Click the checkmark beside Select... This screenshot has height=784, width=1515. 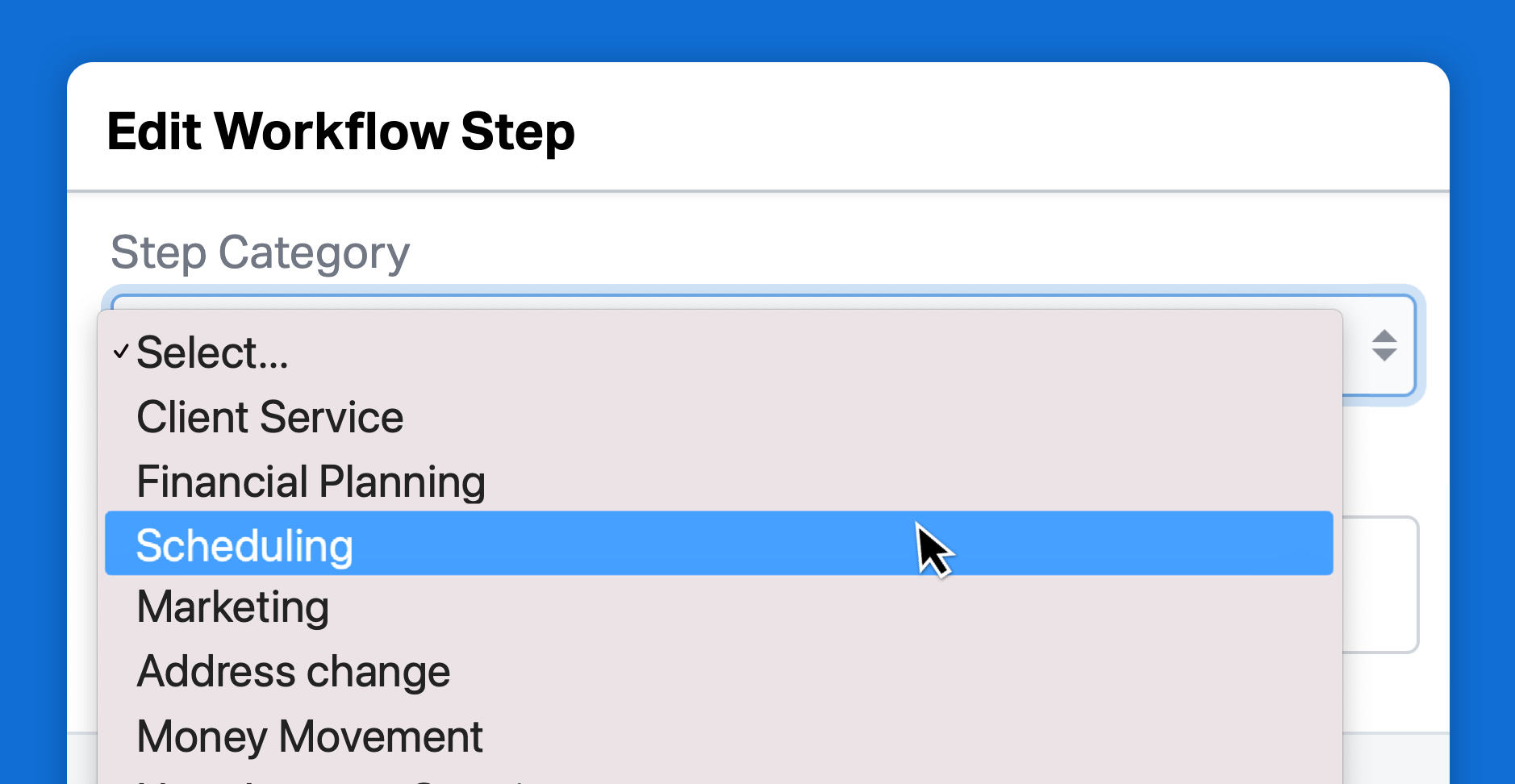pyautogui.click(x=121, y=352)
